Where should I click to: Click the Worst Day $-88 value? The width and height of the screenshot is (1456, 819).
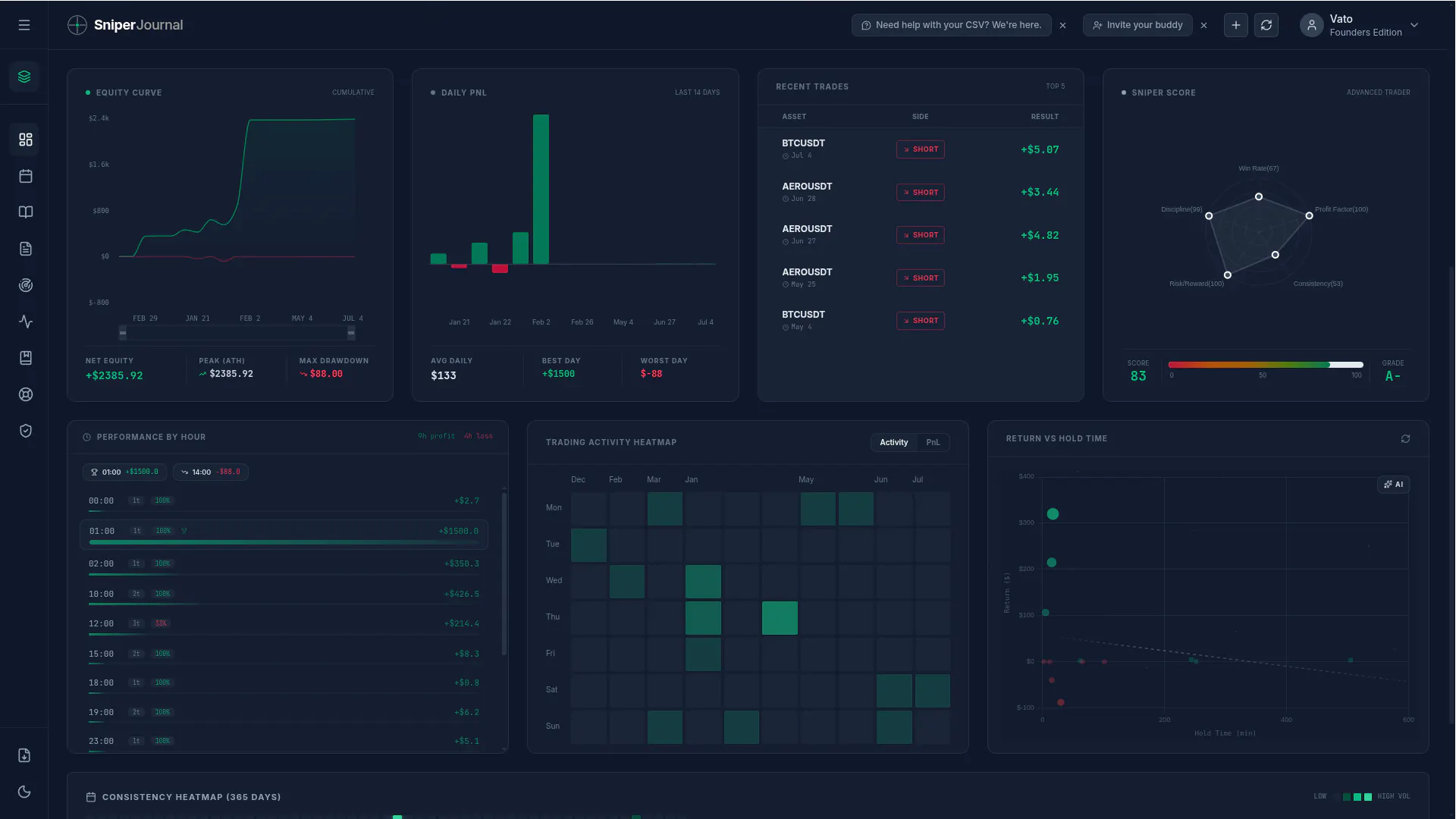pos(651,374)
